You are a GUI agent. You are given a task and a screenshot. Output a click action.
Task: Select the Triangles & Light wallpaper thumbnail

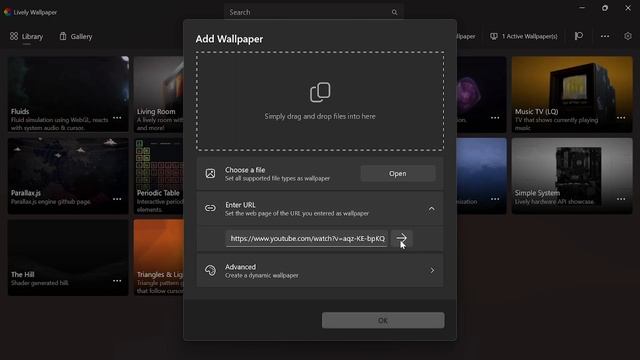click(x=159, y=258)
